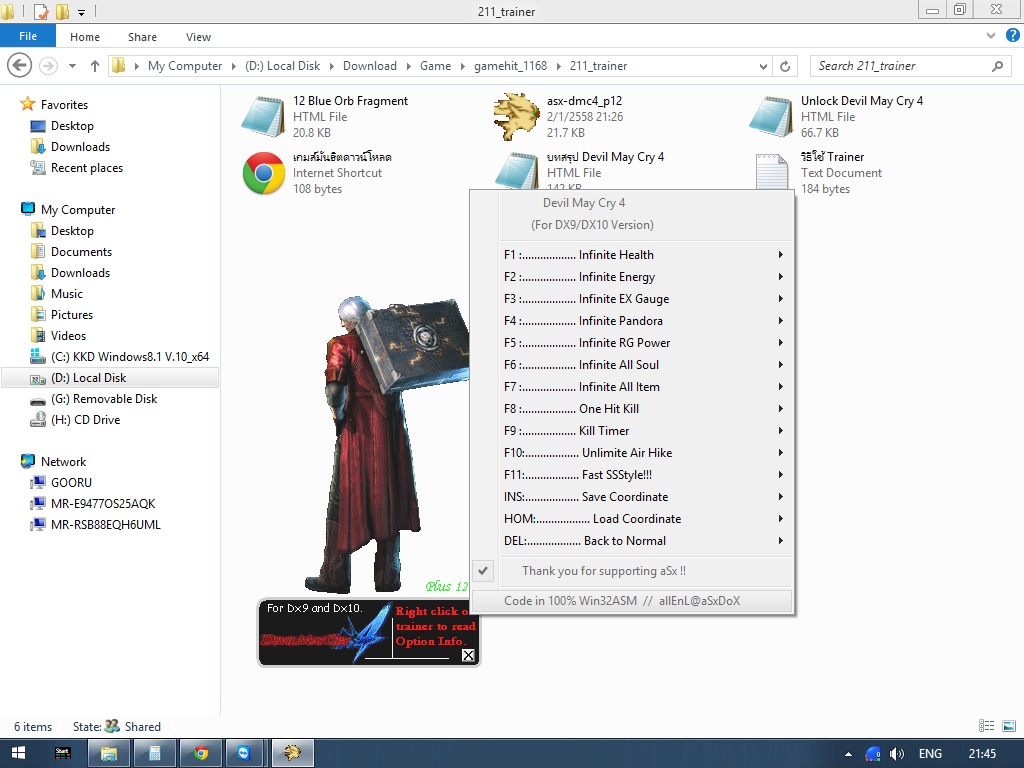Screen dimensions: 1024x768
Task: Click the Back navigation arrow
Action: click(20, 65)
